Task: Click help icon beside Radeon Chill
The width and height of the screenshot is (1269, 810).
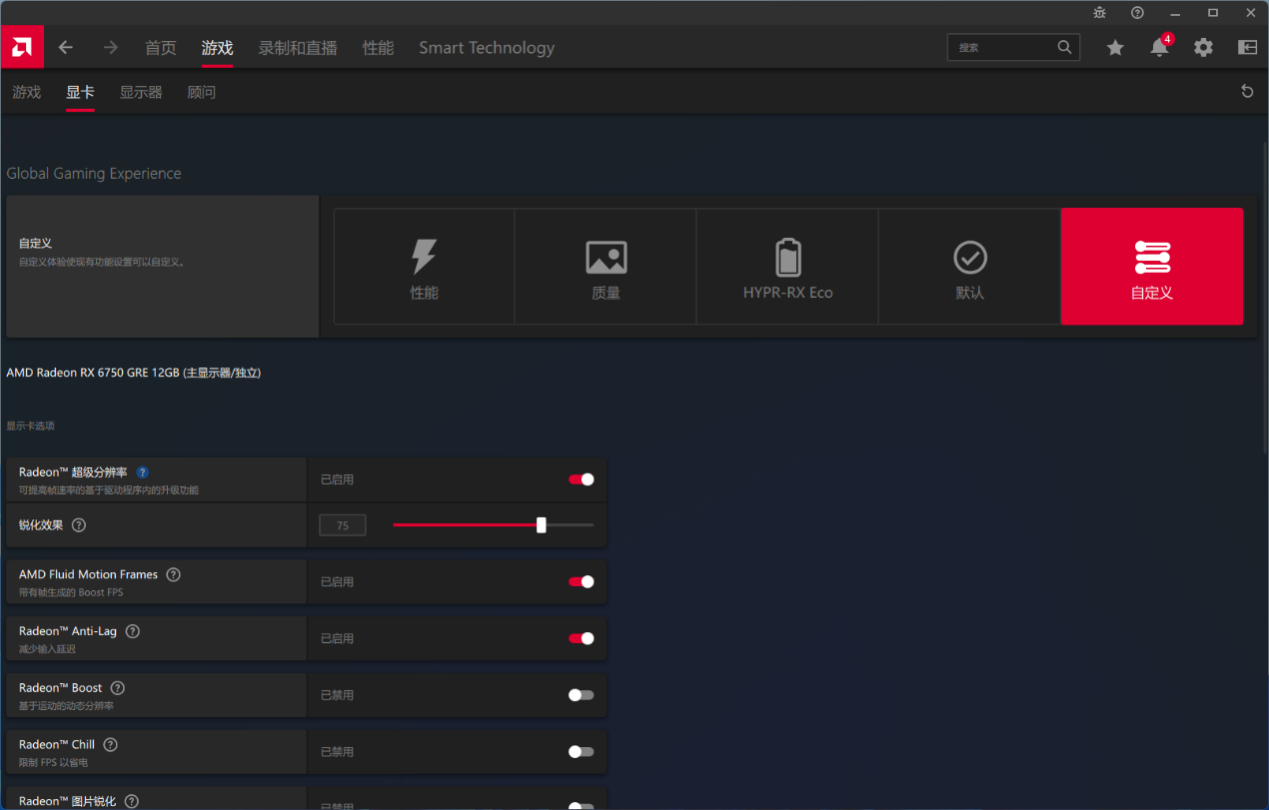Action: tap(110, 744)
